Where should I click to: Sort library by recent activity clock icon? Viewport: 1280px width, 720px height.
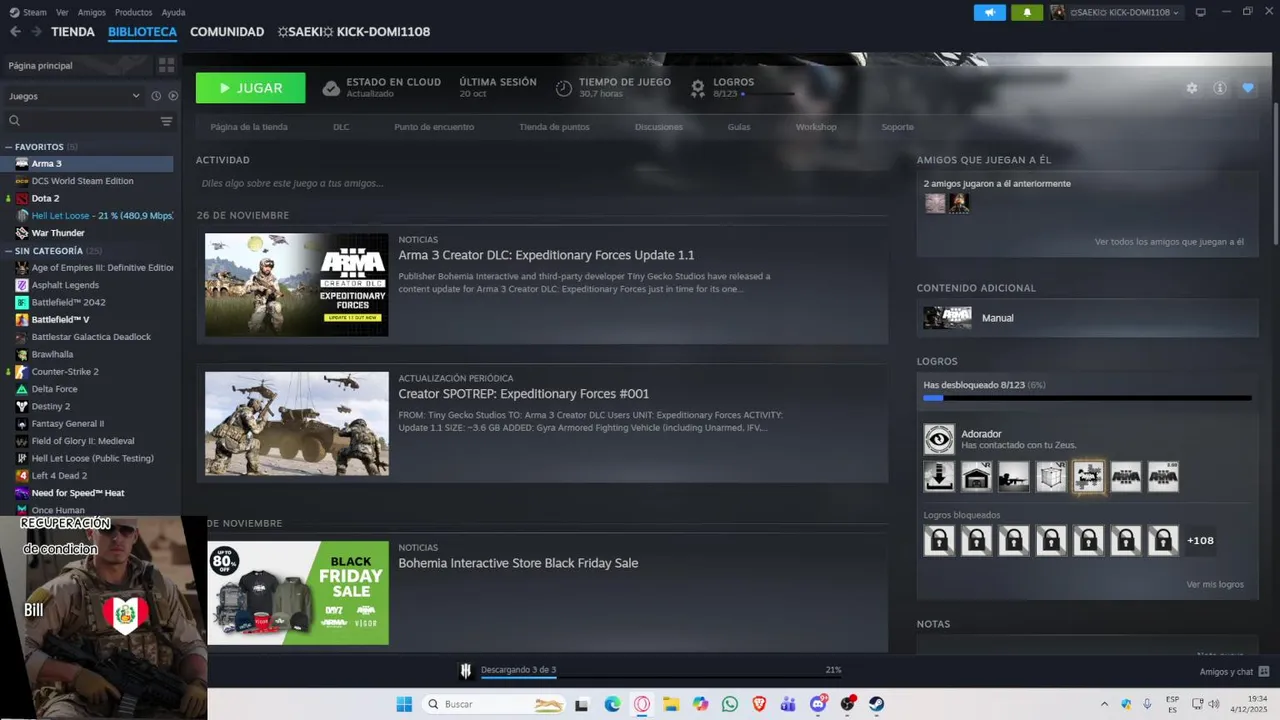point(156,96)
